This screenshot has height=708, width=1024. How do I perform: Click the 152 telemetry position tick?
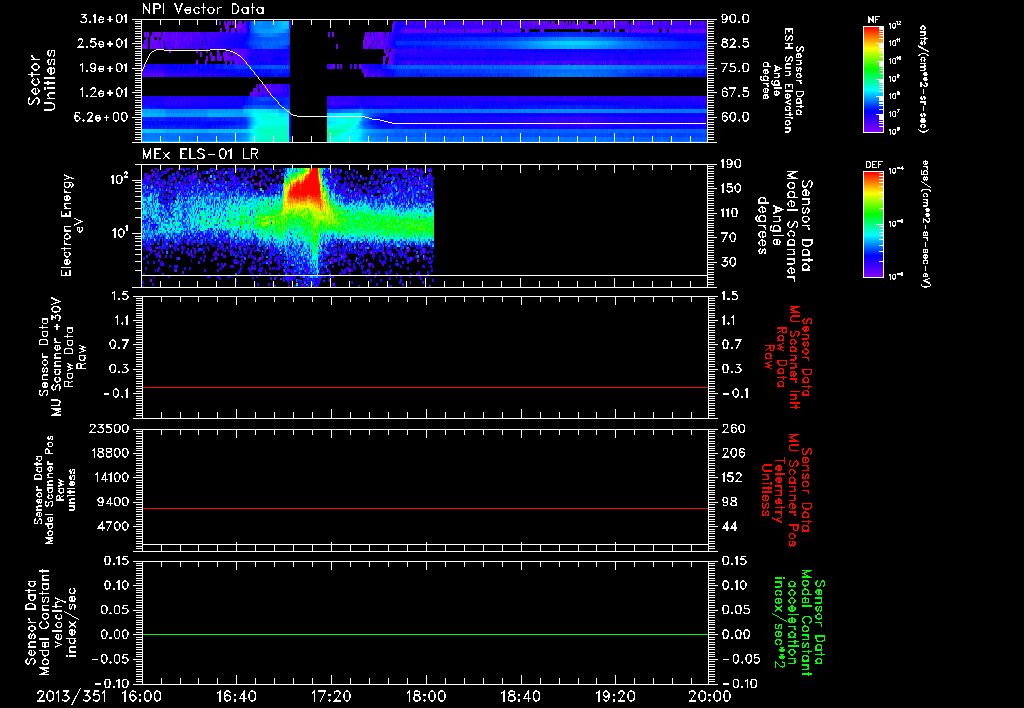(x=732, y=477)
